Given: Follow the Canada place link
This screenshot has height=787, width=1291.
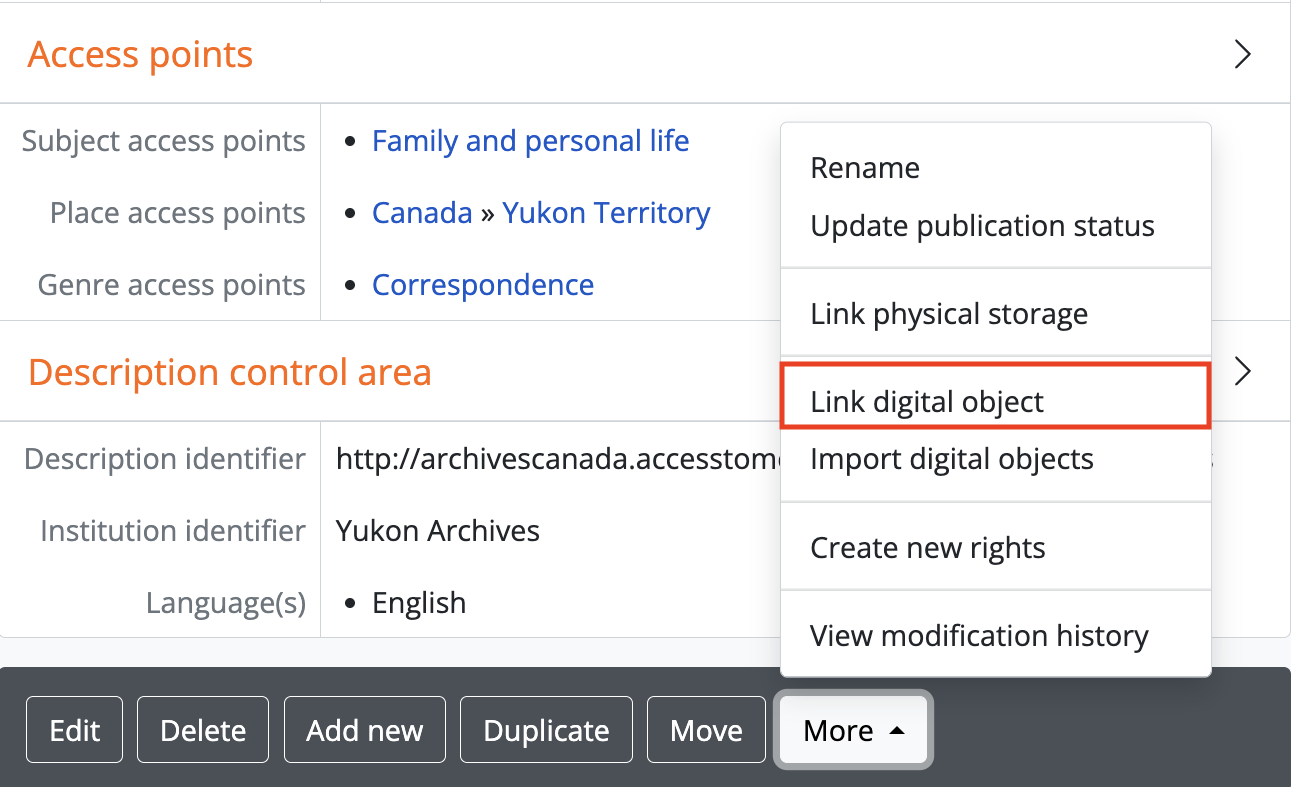Looking at the screenshot, I should pos(422,213).
